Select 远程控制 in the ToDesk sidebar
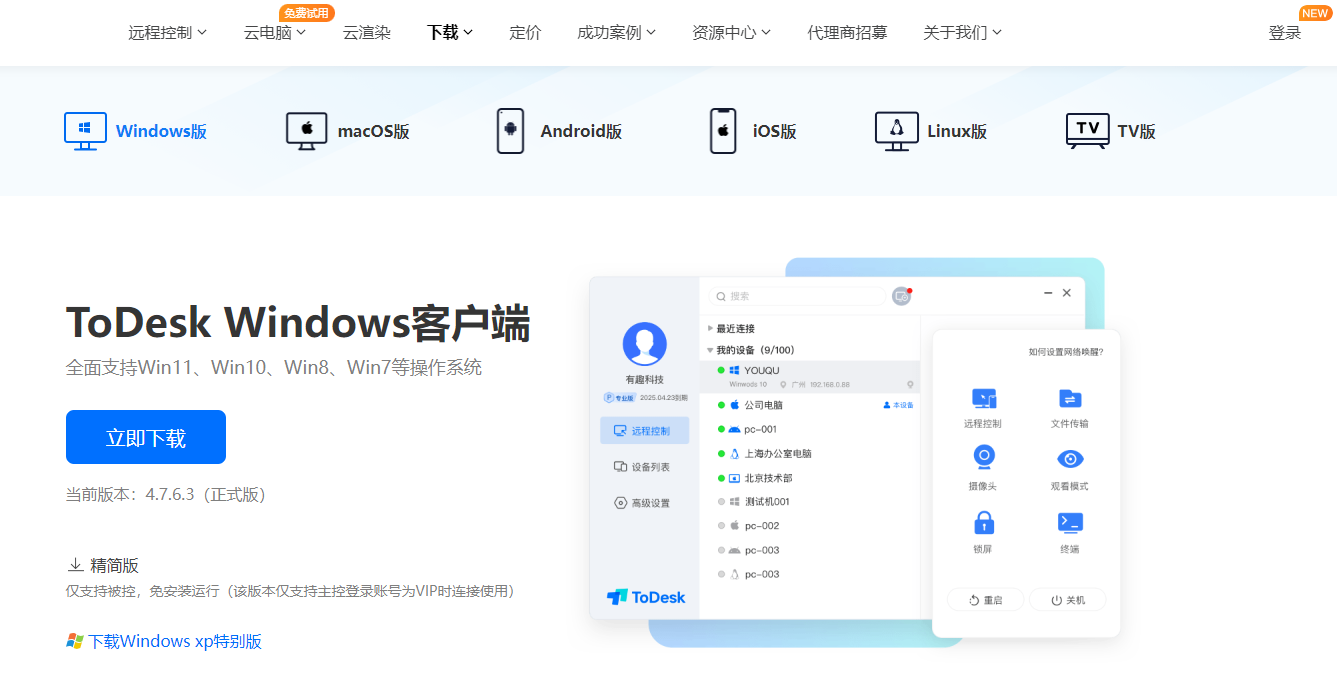1337x677 pixels. tap(644, 431)
